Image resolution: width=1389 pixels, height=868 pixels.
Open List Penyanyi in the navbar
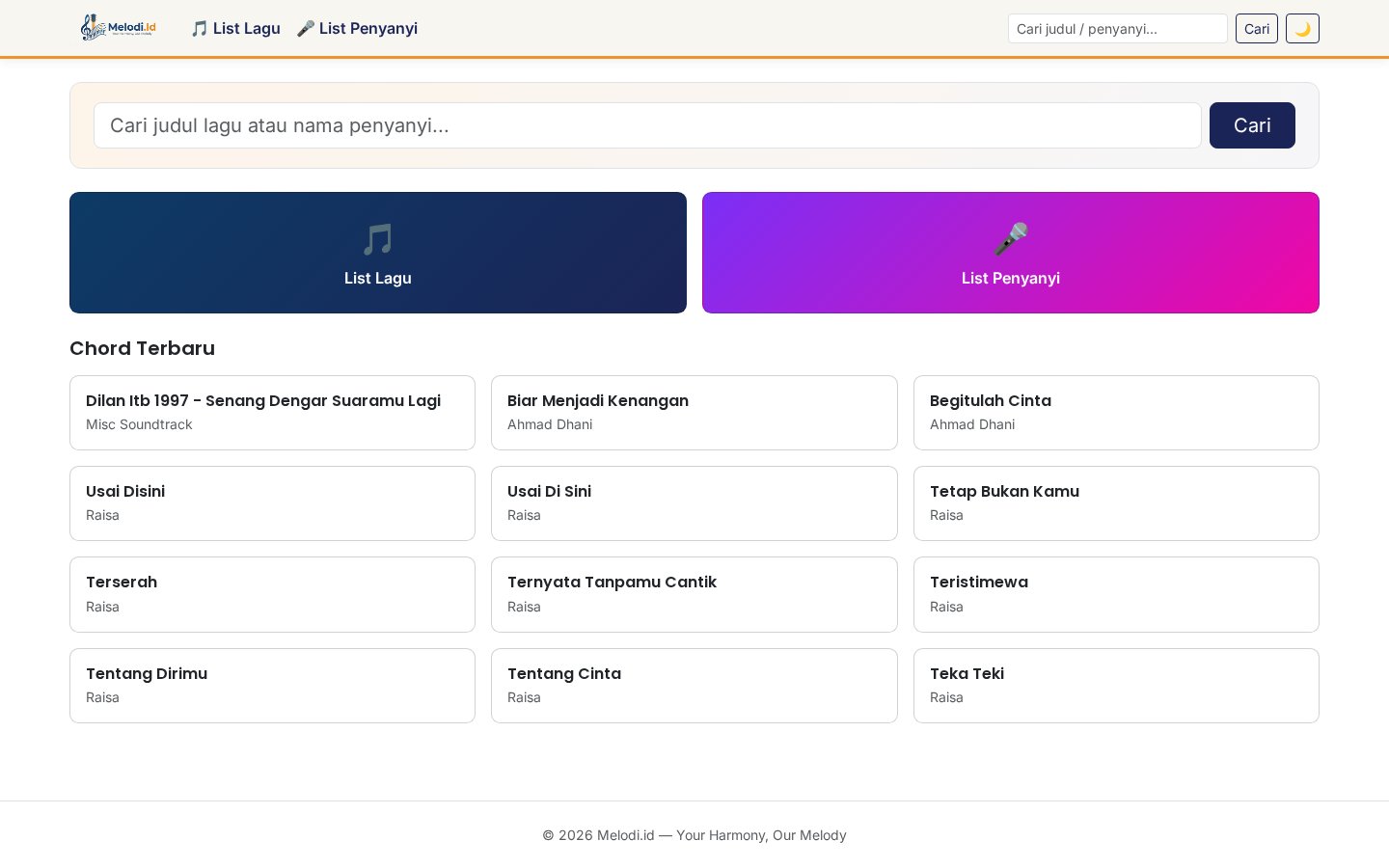[x=357, y=29]
